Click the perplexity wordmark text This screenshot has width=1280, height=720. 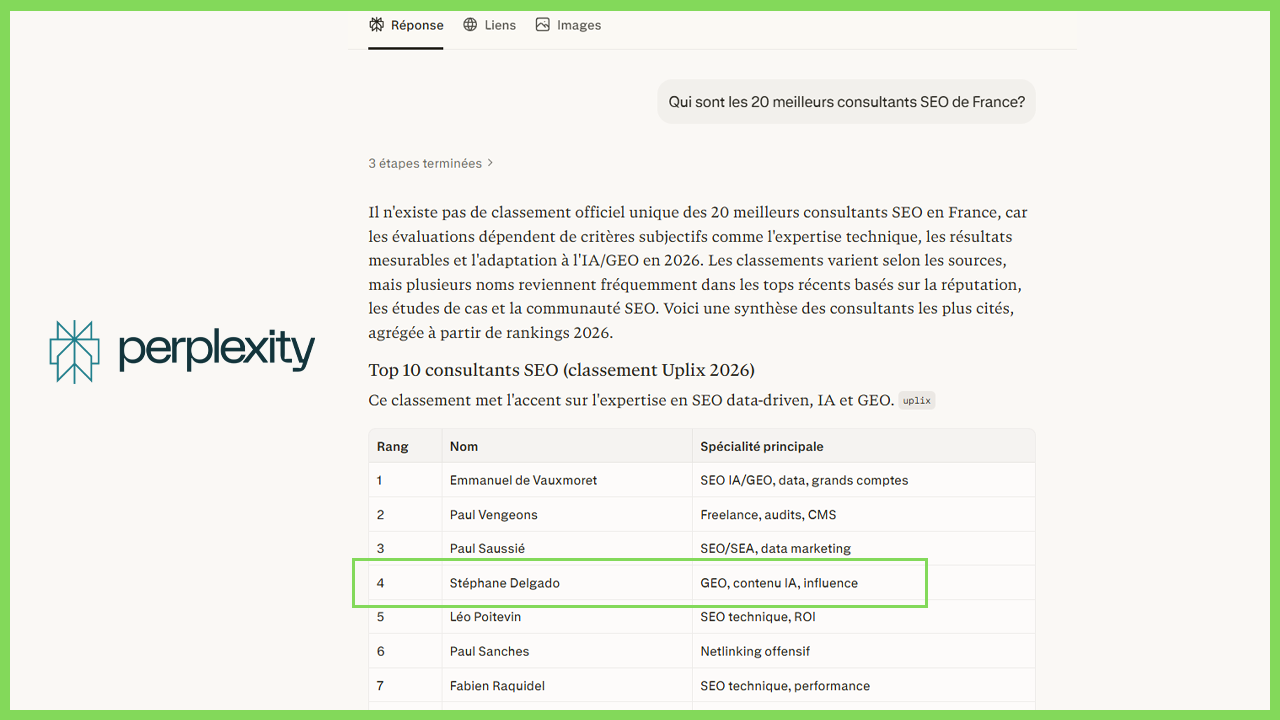pyautogui.click(x=216, y=351)
